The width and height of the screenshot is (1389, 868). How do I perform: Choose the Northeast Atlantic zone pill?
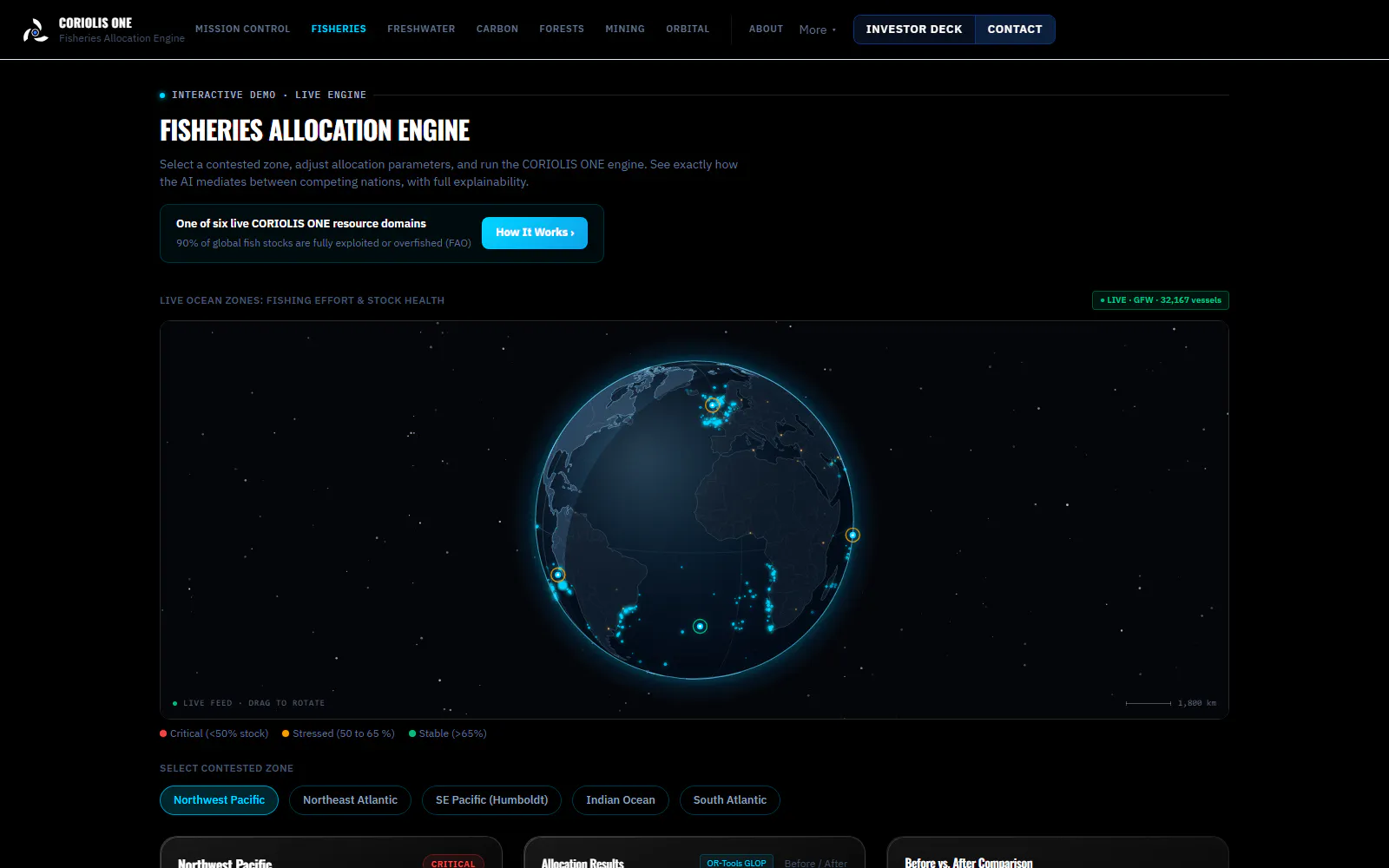(350, 800)
